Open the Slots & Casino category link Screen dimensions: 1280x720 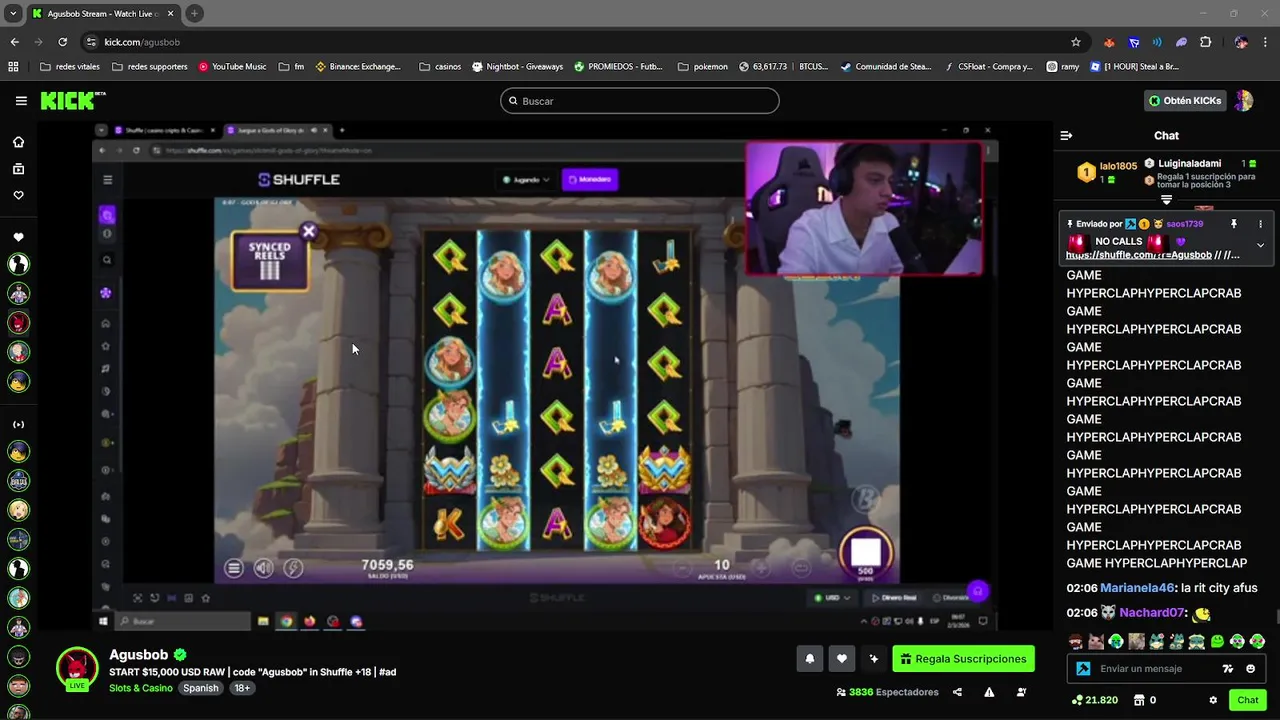141,688
